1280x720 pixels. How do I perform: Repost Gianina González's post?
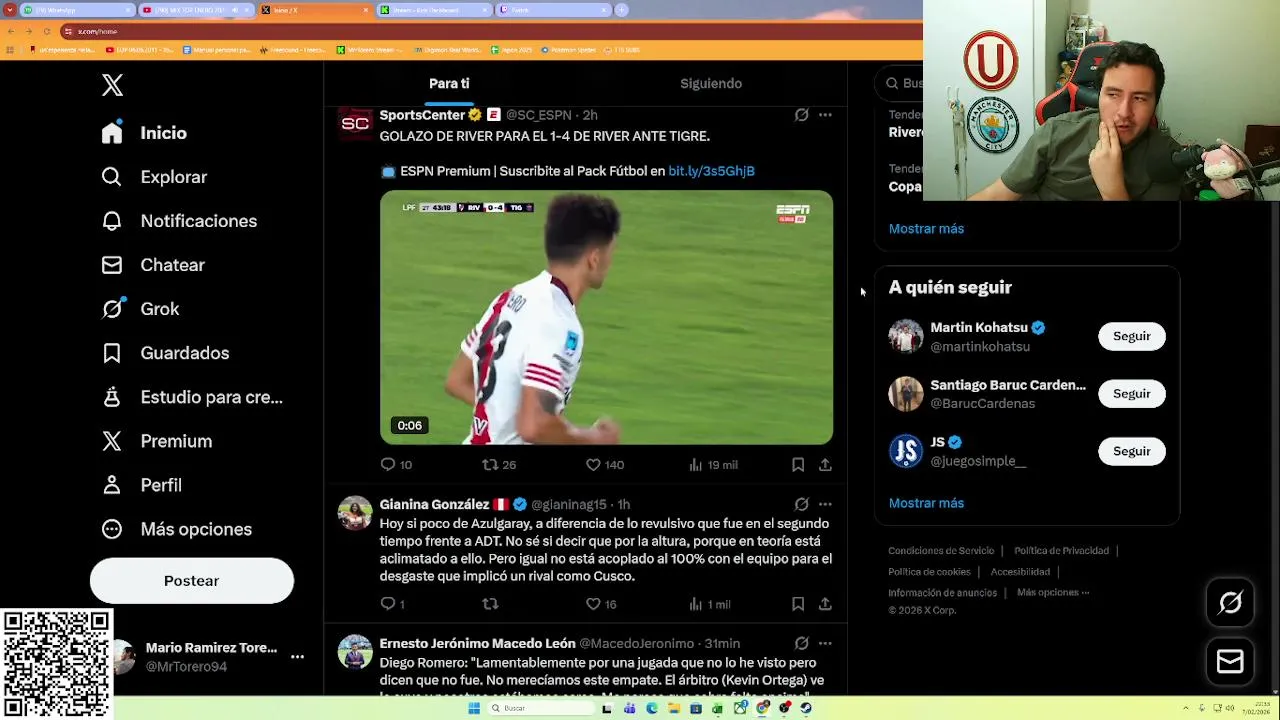point(490,604)
